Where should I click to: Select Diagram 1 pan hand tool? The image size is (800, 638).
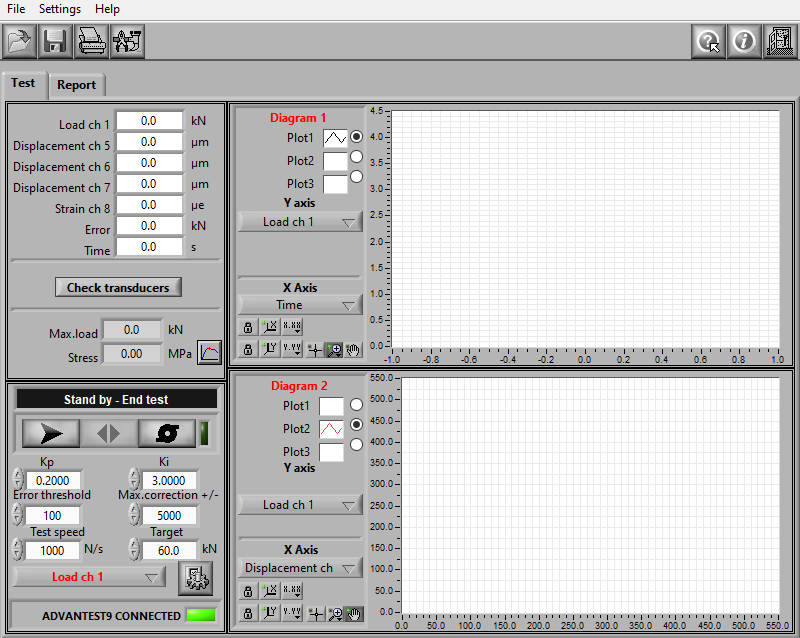click(353, 349)
